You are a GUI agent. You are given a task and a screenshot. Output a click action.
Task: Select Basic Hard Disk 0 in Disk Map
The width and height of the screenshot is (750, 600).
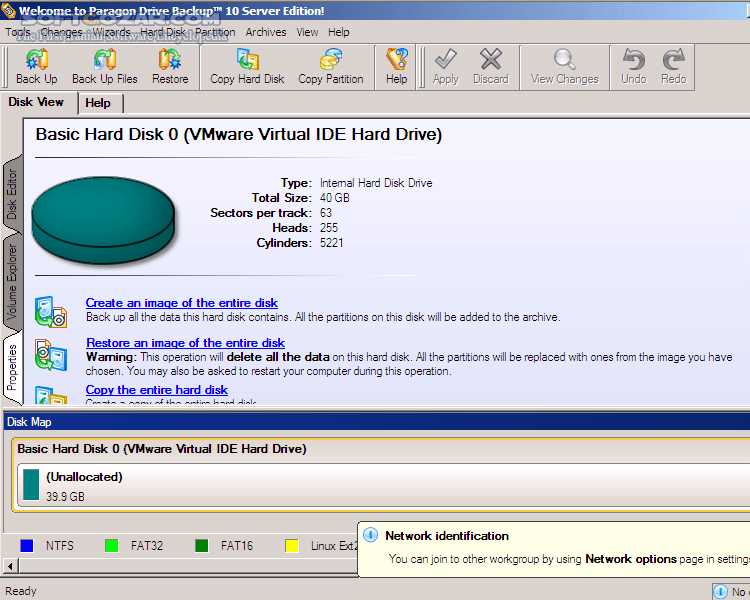(x=162, y=449)
